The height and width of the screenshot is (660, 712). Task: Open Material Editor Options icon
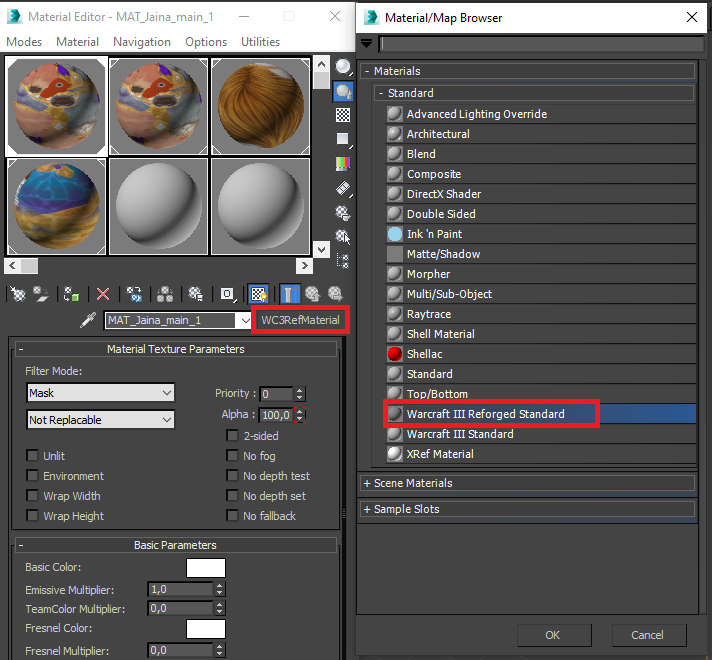343,213
